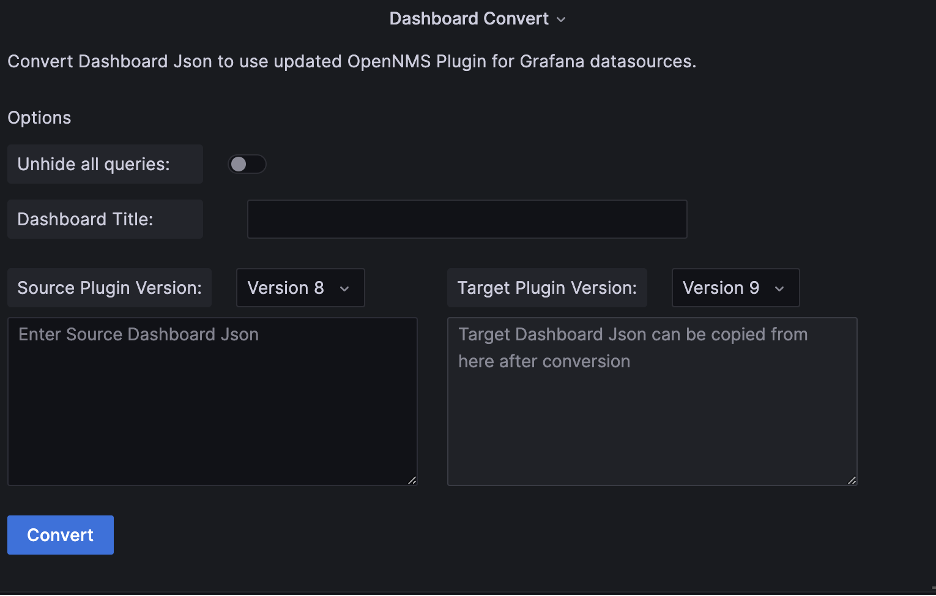Click the source textarea resize handle

click(x=412, y=481)
